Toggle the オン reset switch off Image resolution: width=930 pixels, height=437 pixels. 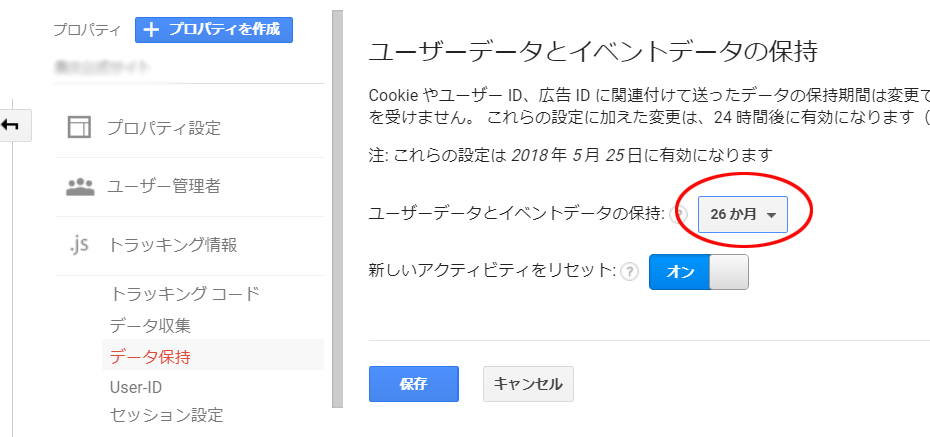click(699, 272)
